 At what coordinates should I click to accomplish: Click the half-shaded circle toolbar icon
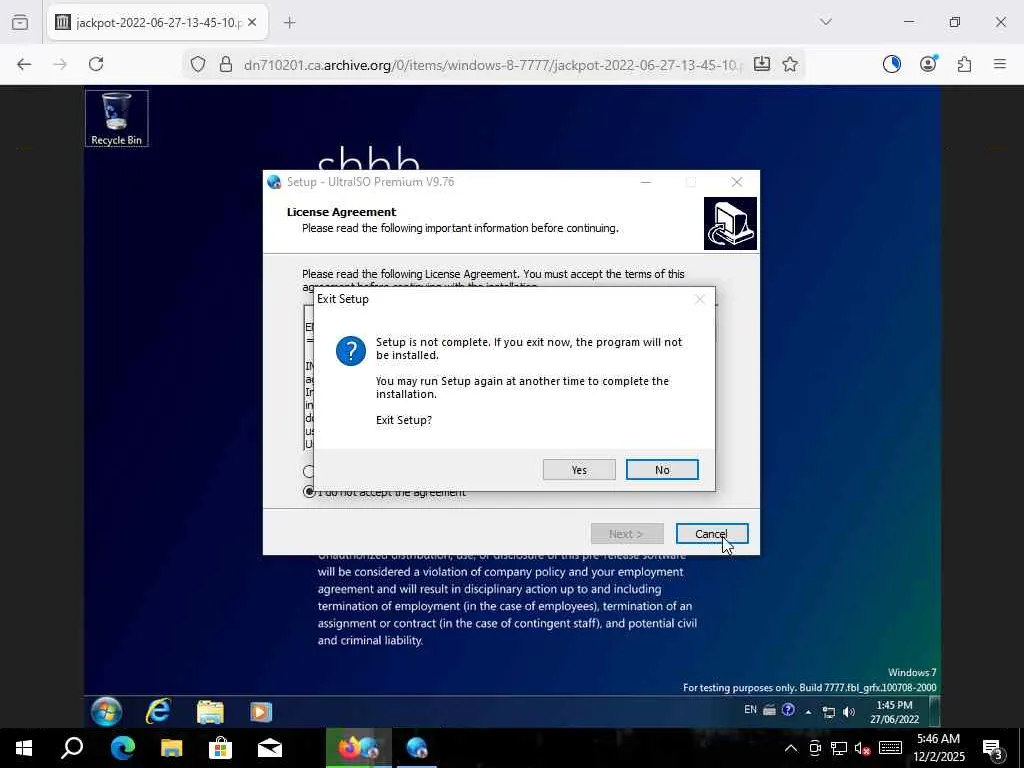pyautogui.click(x=891, y=64)
